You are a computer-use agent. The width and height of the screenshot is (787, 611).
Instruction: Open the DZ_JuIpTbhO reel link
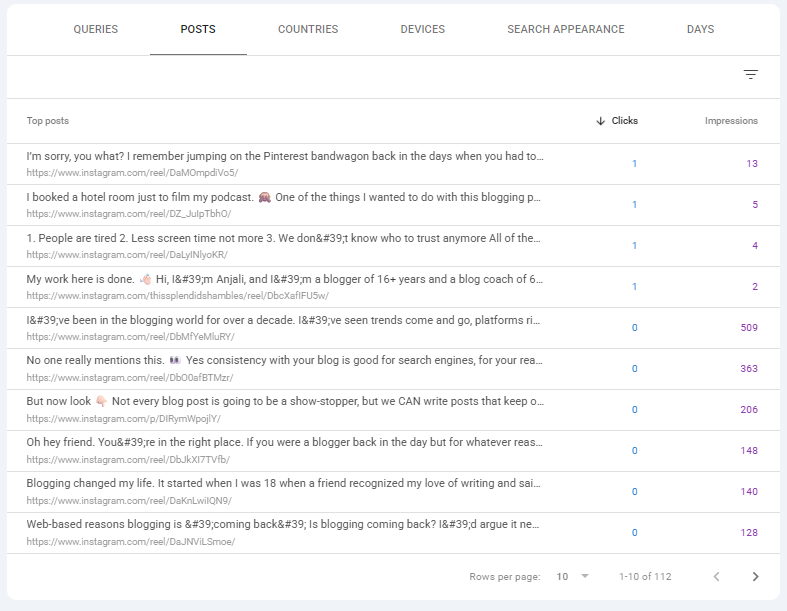point(128,214)
